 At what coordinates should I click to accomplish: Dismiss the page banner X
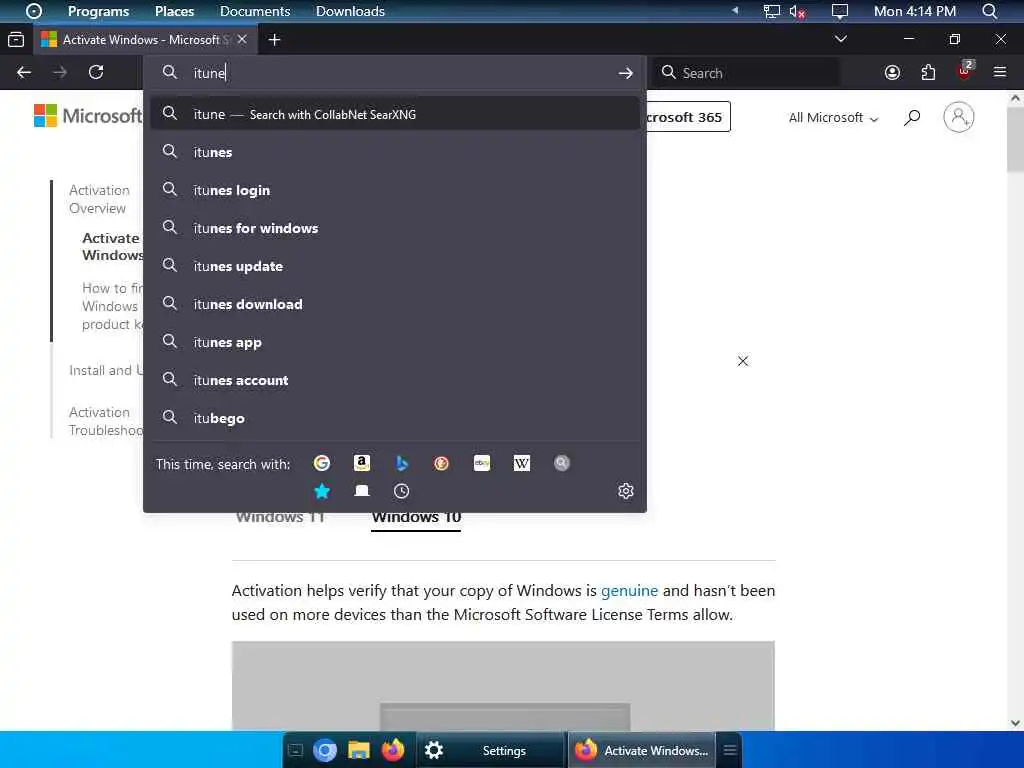[x=743, y=361]
